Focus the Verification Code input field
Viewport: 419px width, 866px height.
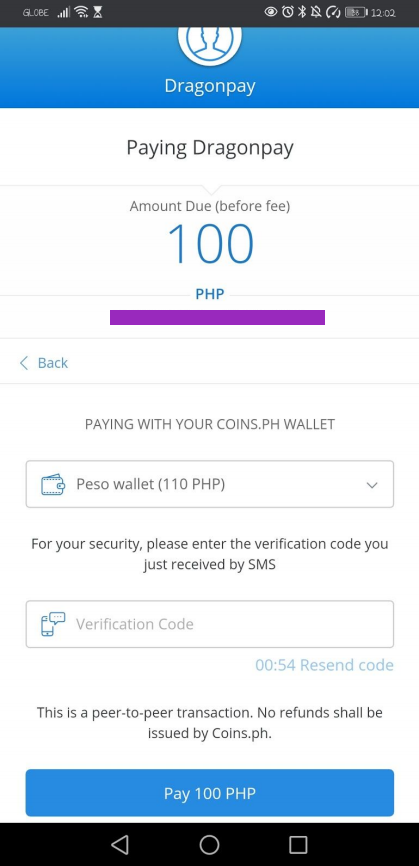209,624
